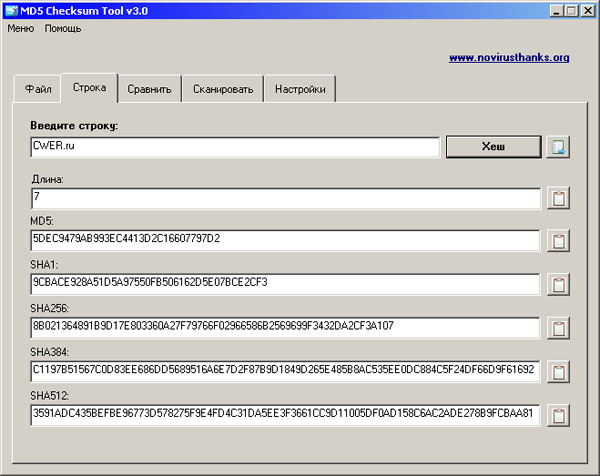600x476 pixels.
Task: Open the Сканировать tab
Action: pos(223,89)
